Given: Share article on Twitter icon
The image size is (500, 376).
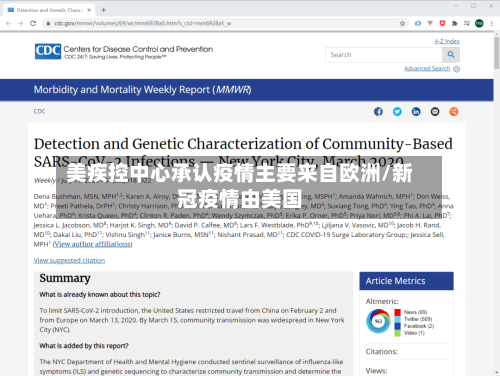Looking at the screenshot, I should click(x=397, y=112).
